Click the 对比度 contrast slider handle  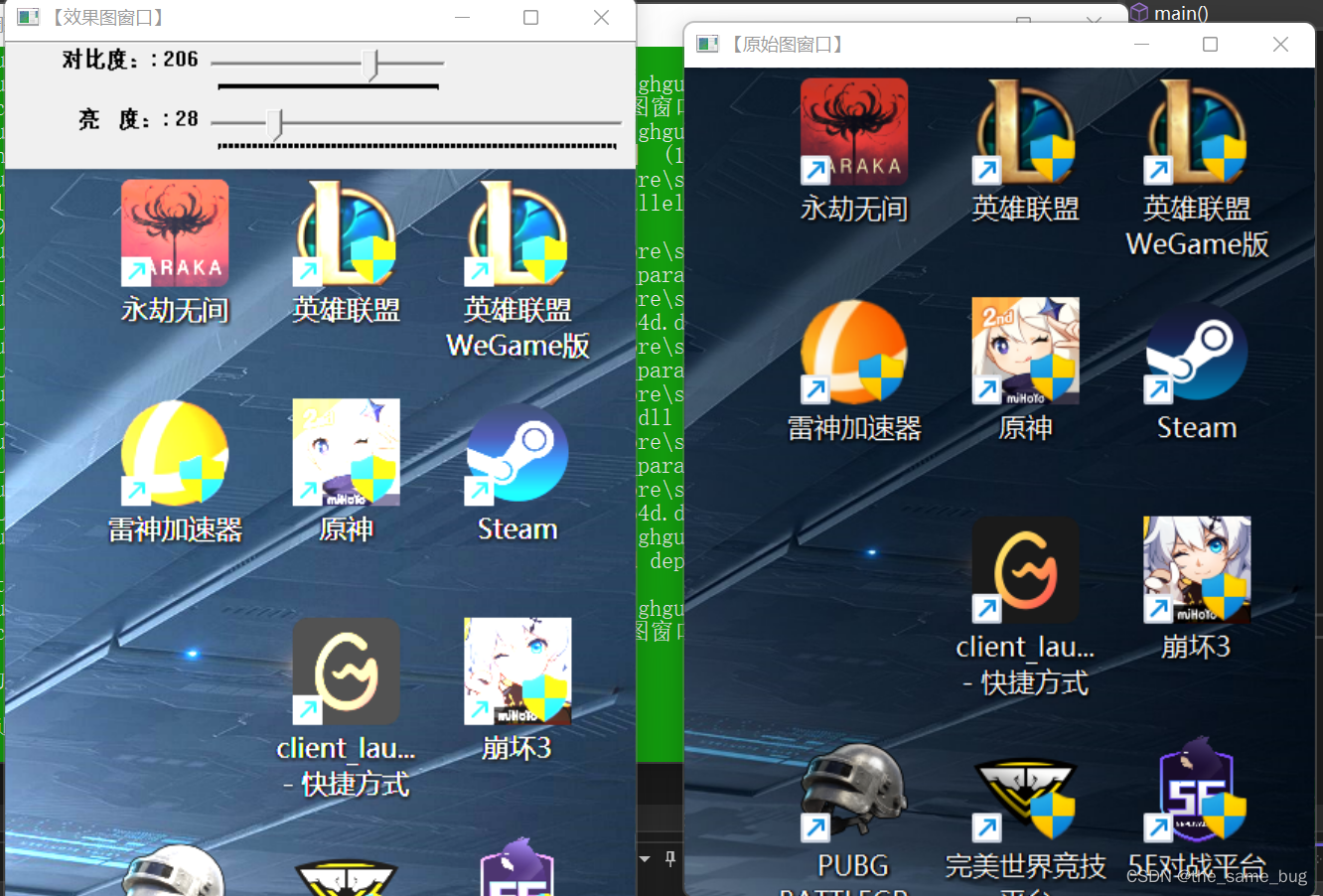pyautogui.click(x=371, y=65)
